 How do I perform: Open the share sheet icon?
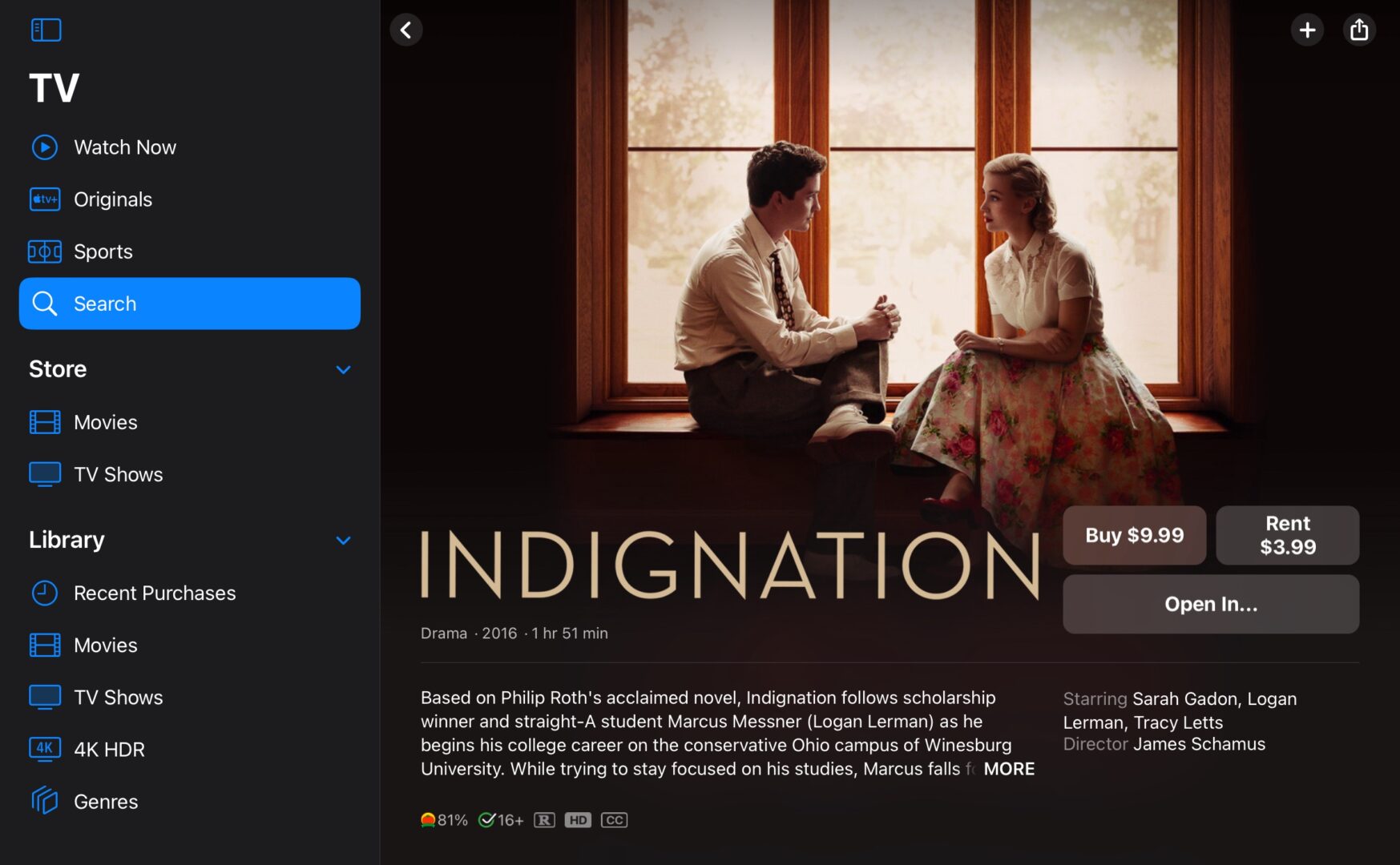click(1359, 30)
